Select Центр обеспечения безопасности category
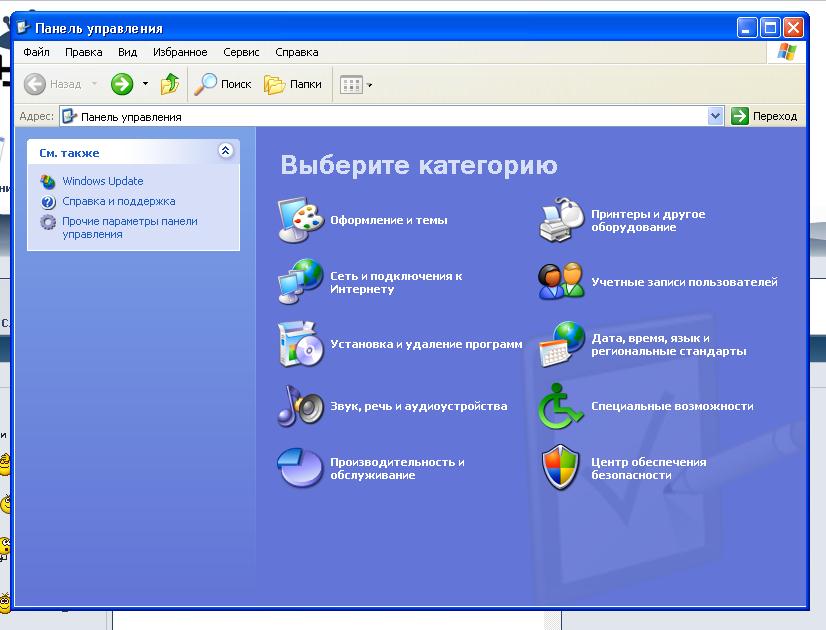 [x=648, y=468]
